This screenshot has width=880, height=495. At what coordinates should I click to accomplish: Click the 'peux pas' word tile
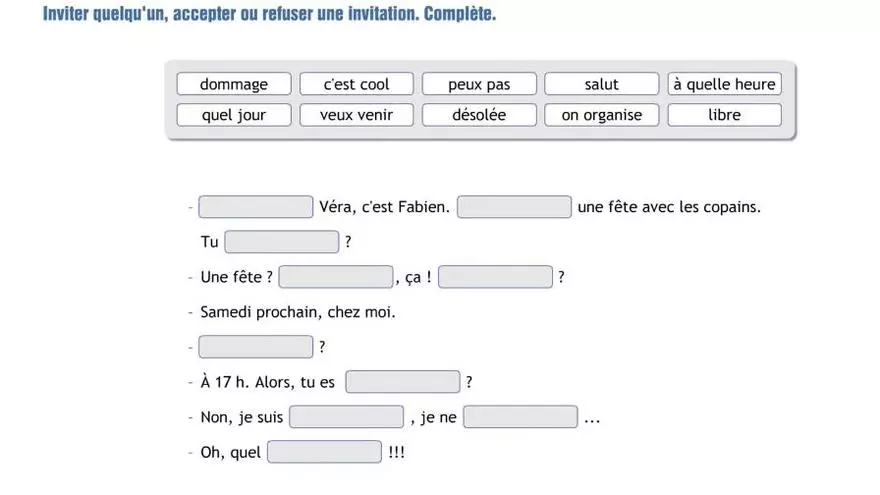coord(479,84)
